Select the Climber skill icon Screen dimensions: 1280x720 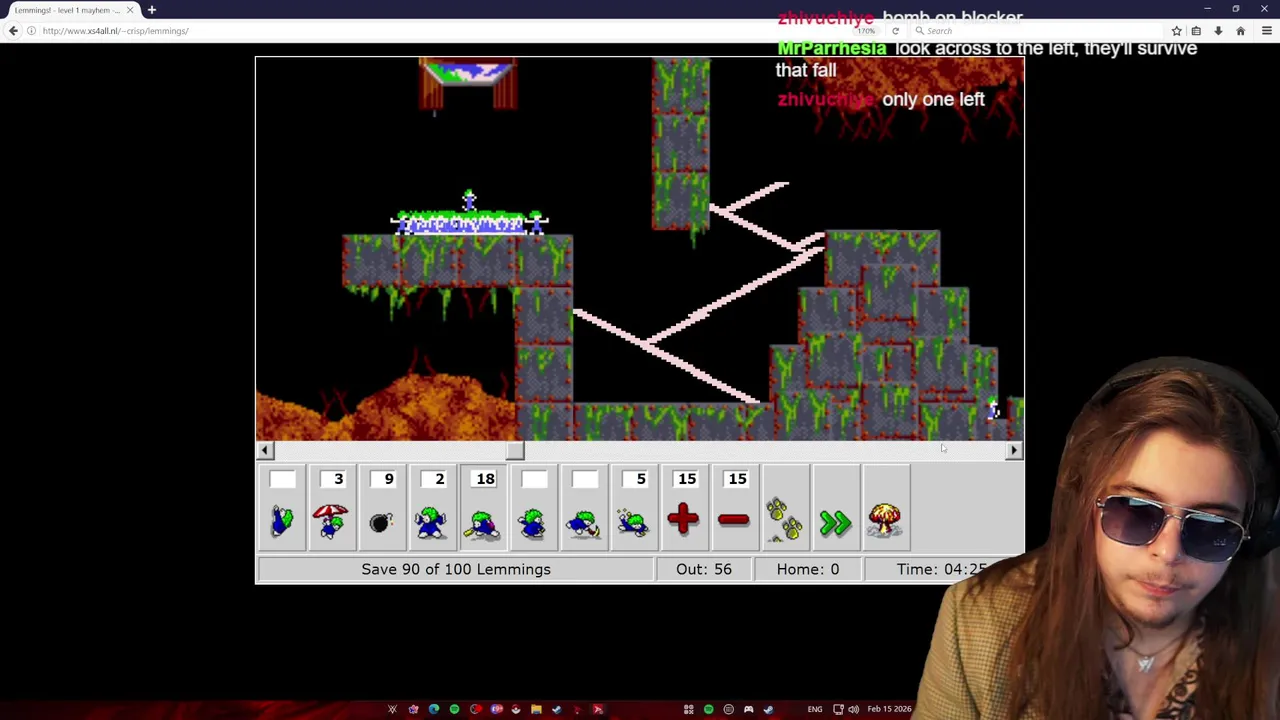click(282, 520)
